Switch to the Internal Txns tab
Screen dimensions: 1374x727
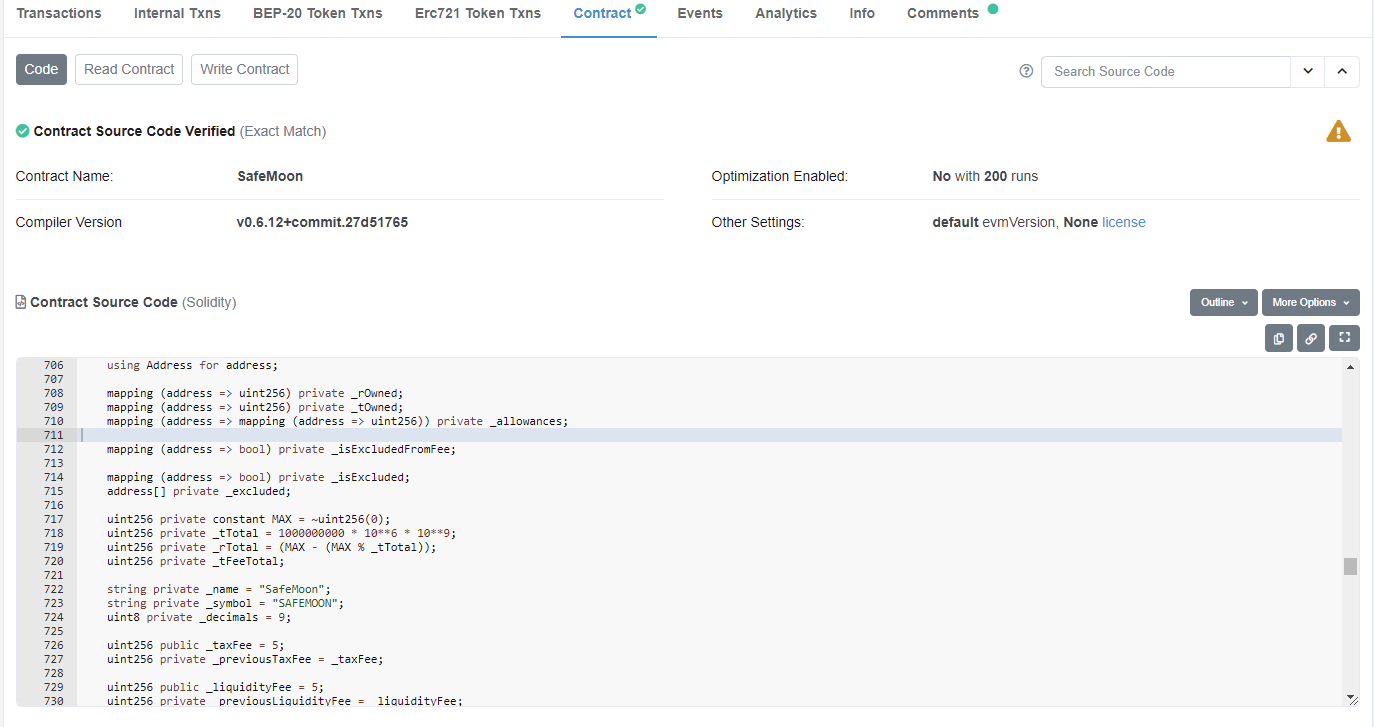click(x=177, y=13)
